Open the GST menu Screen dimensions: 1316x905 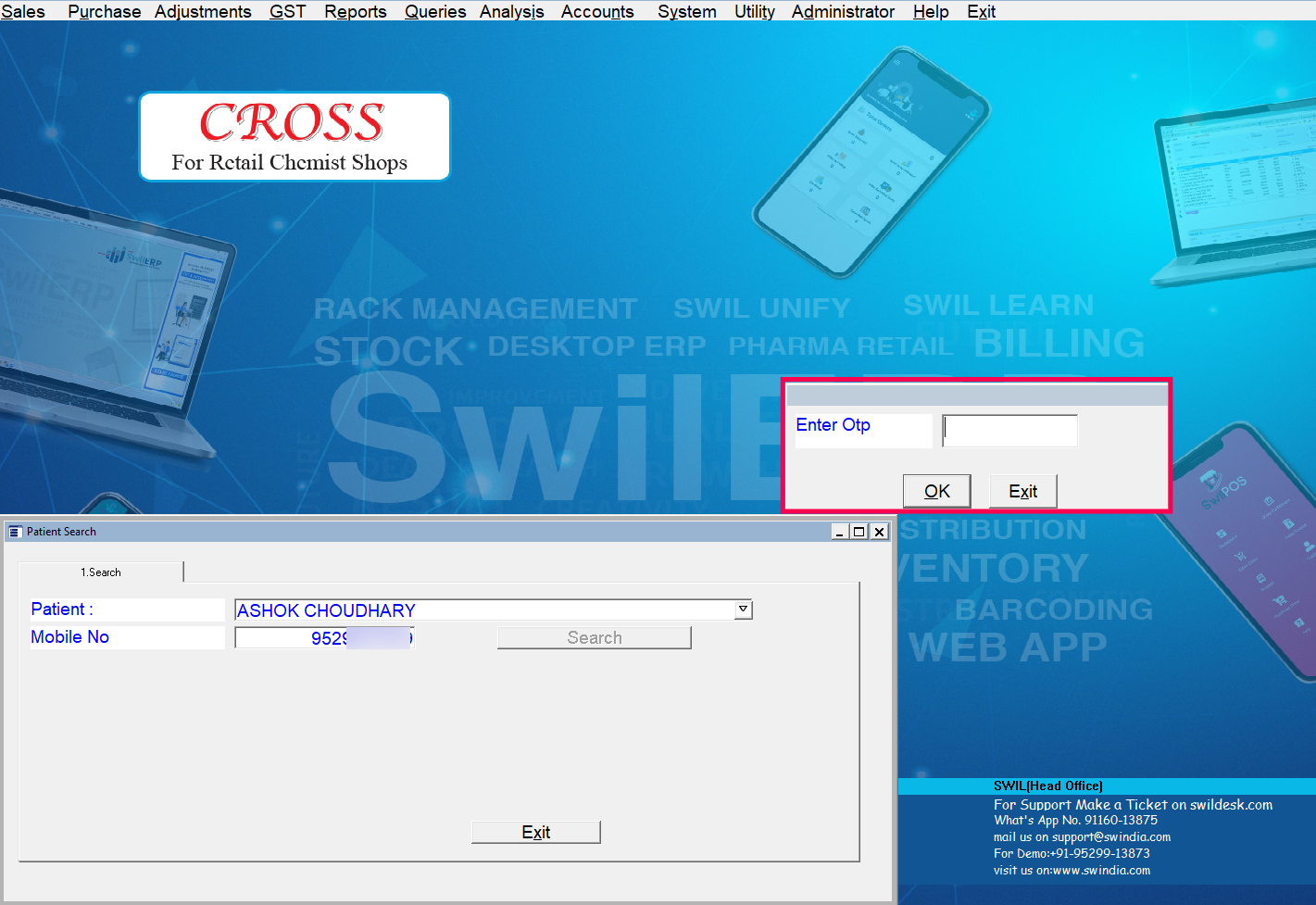tap(287, 11)
